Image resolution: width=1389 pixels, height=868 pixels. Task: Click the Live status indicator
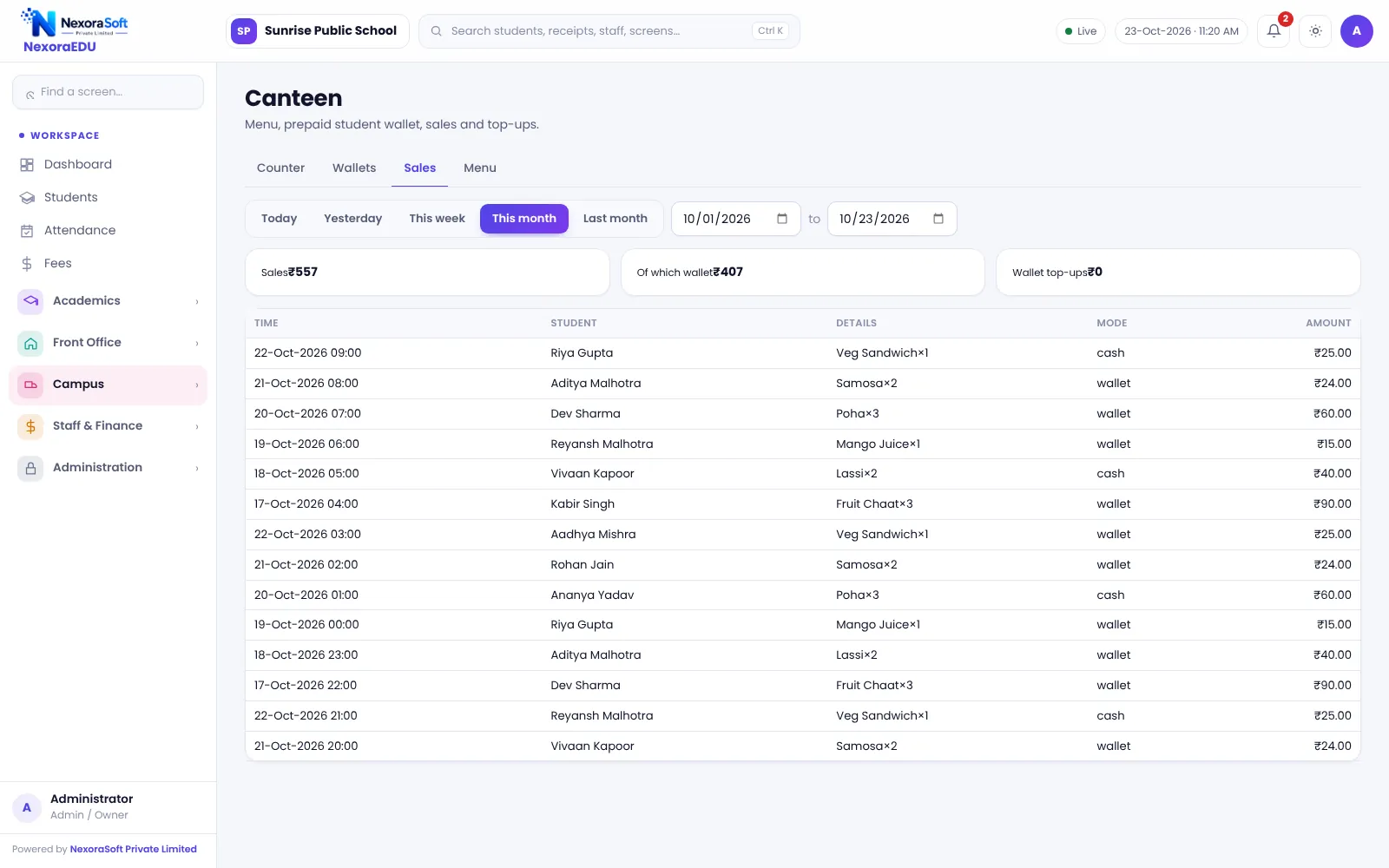(1081, 31)
